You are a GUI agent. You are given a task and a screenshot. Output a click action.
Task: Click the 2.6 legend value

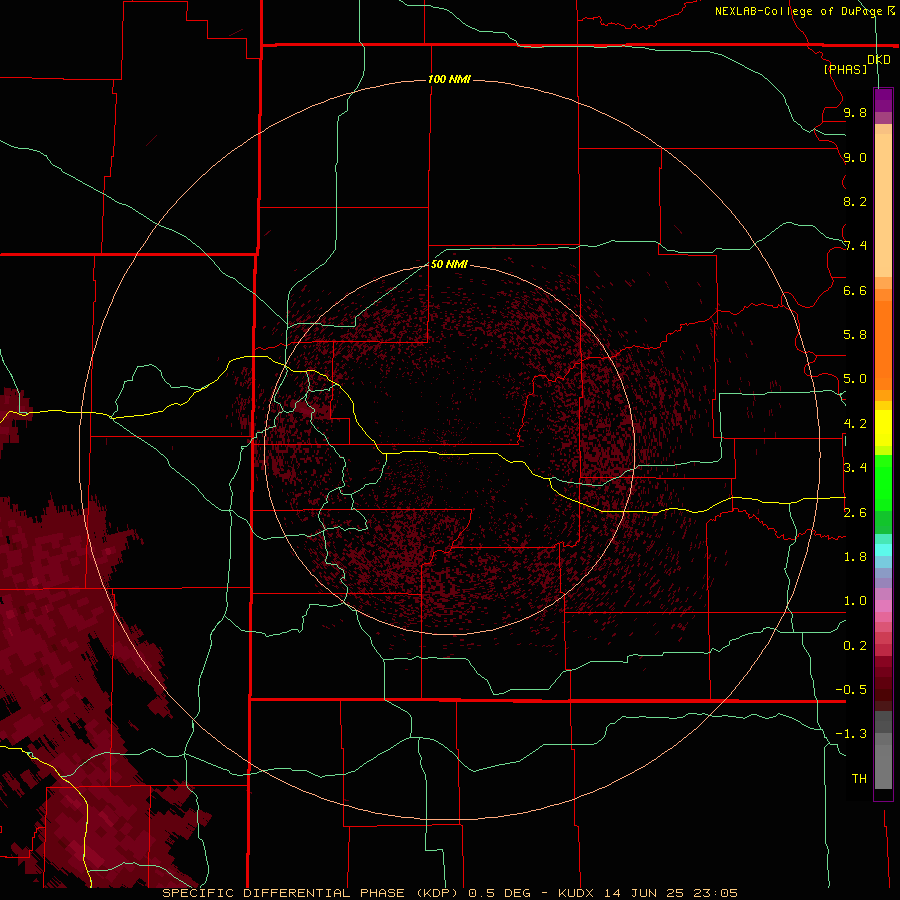click(855, 513)
